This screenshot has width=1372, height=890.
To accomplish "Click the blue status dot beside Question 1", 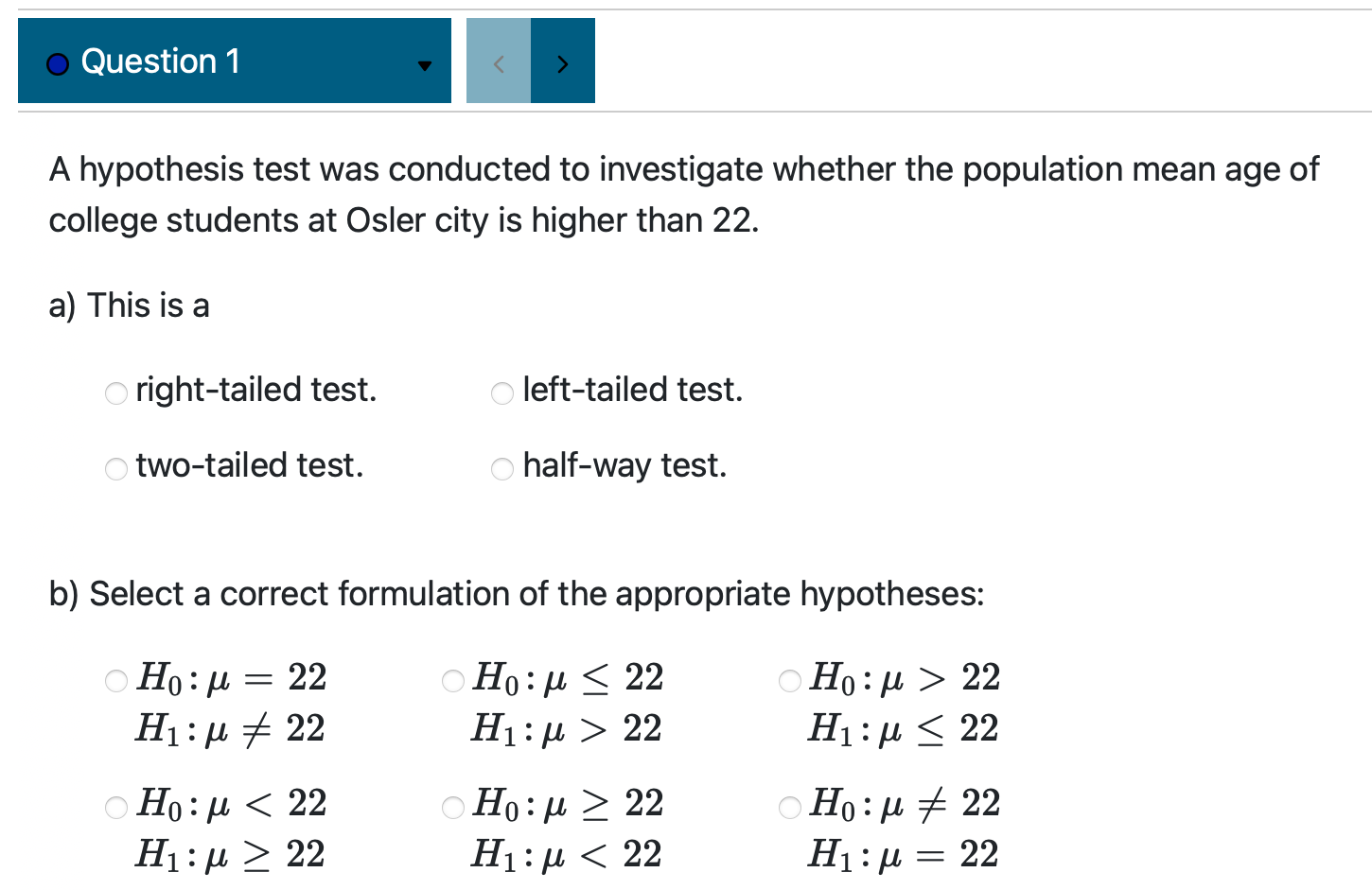I will pos(56,62).
